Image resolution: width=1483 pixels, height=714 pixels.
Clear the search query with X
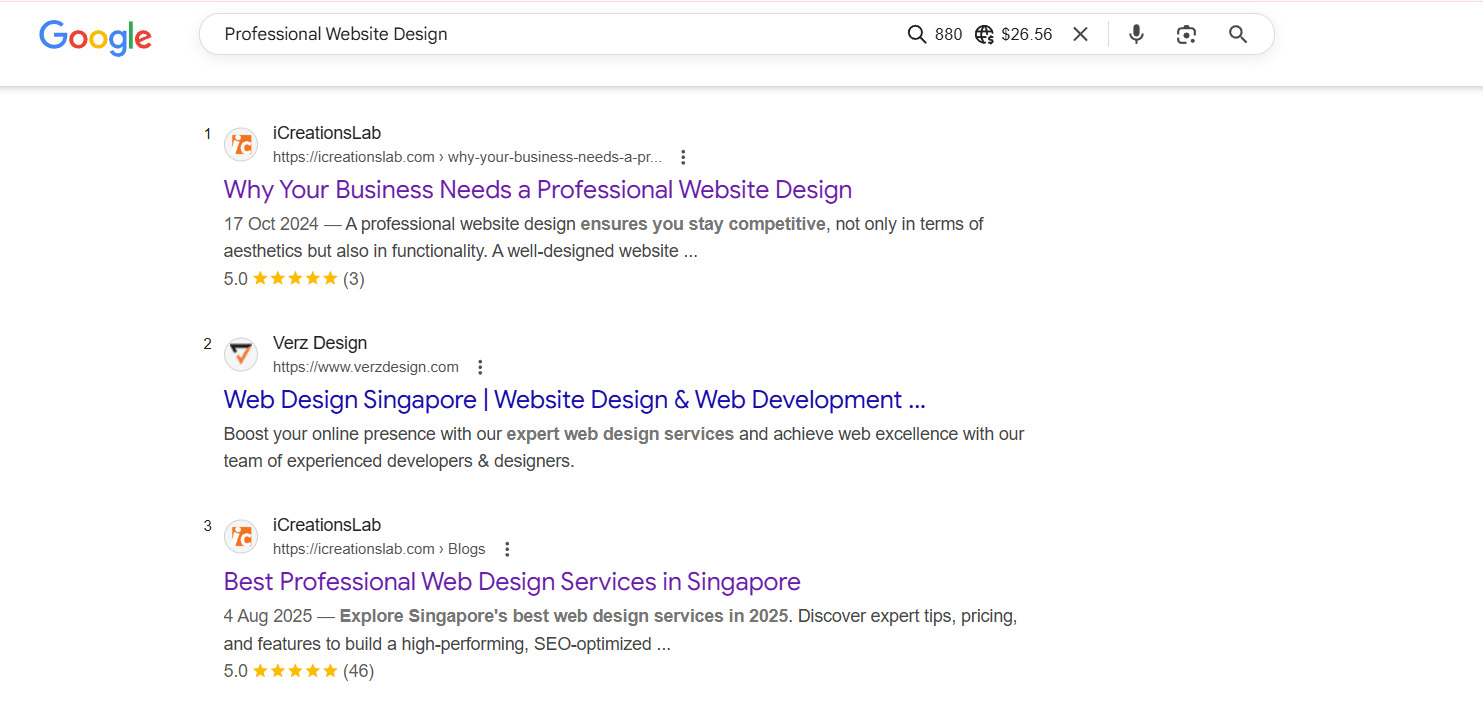[x=1080, y=35]
